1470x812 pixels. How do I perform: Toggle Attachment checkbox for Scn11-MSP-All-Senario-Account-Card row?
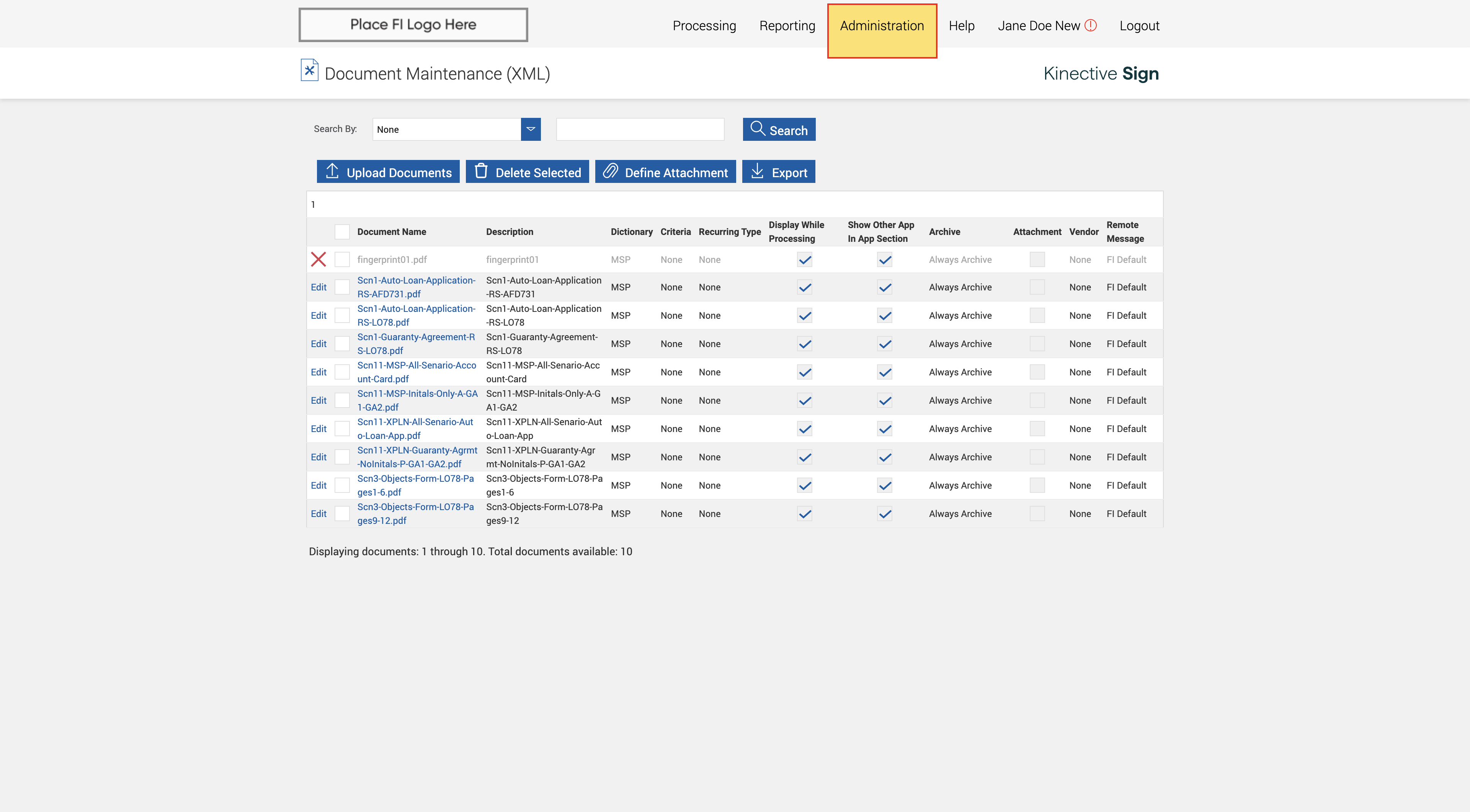(1037, 372)
